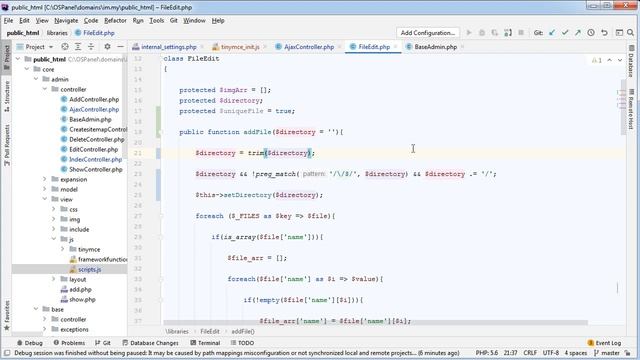Click PHP: 5.6 language level indicator
Image resolution: width=640 pixels, height=360 pixels.
pyautogui.click(x=487, y=353)
